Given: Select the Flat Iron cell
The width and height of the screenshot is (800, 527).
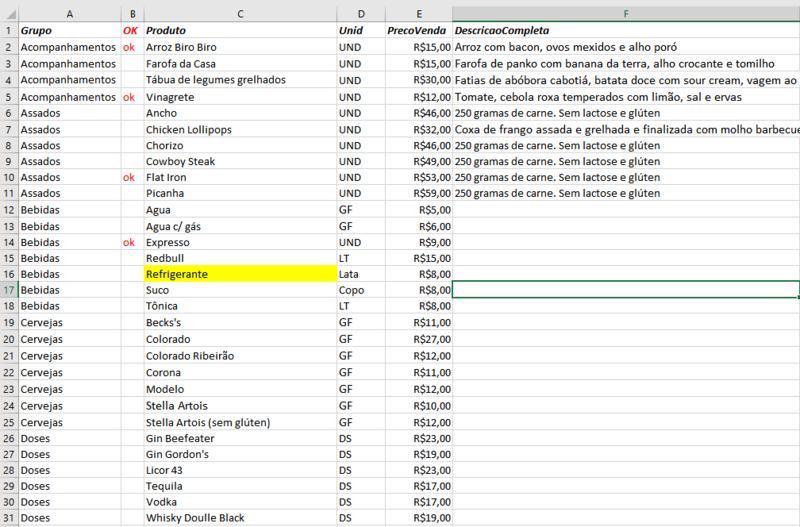Looking at the screenshot, I should (x=240, y=177).
